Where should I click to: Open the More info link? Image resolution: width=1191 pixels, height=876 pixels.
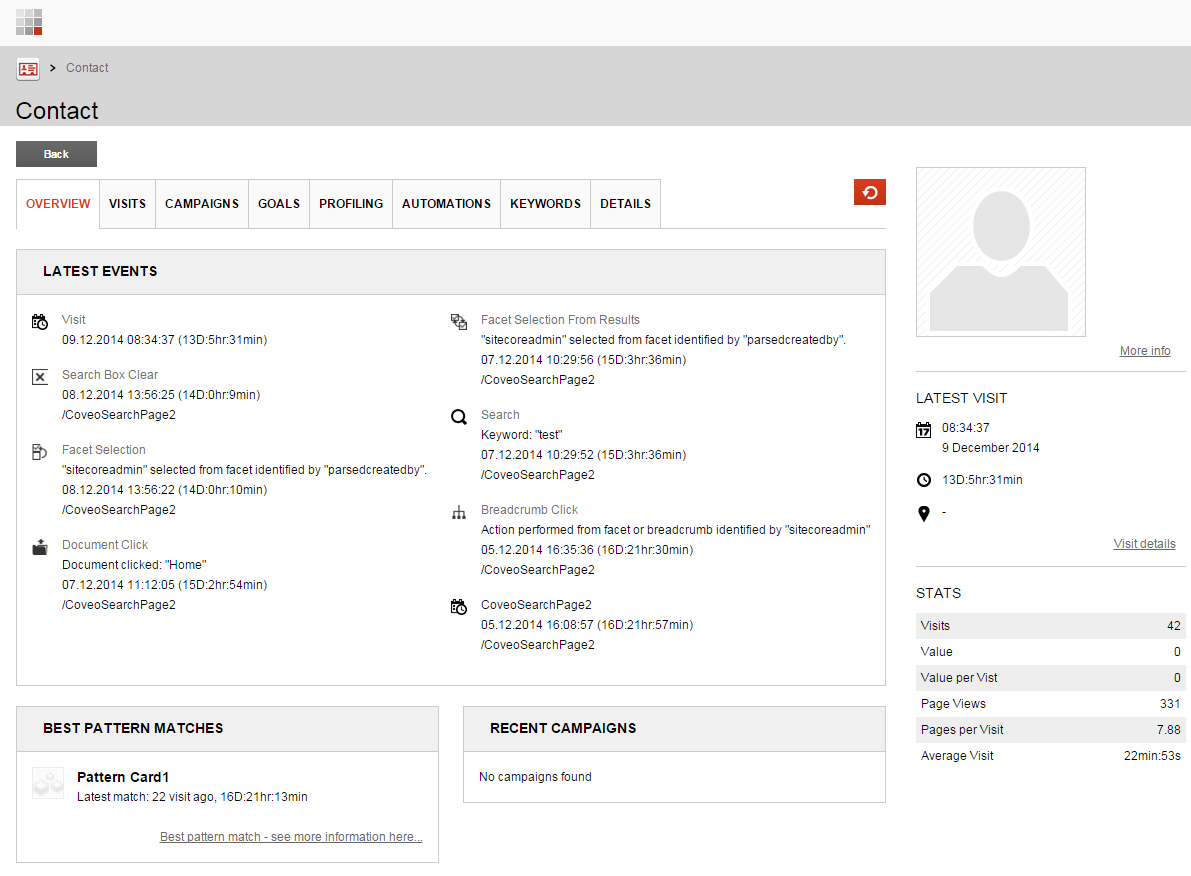(1144, 350)
